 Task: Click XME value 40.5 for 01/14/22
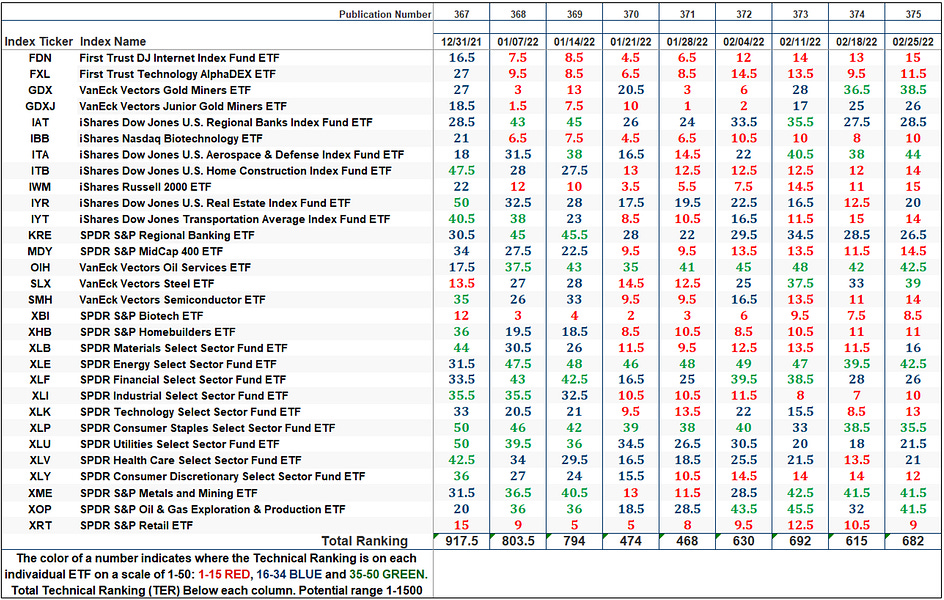click(x=574, y=493)
